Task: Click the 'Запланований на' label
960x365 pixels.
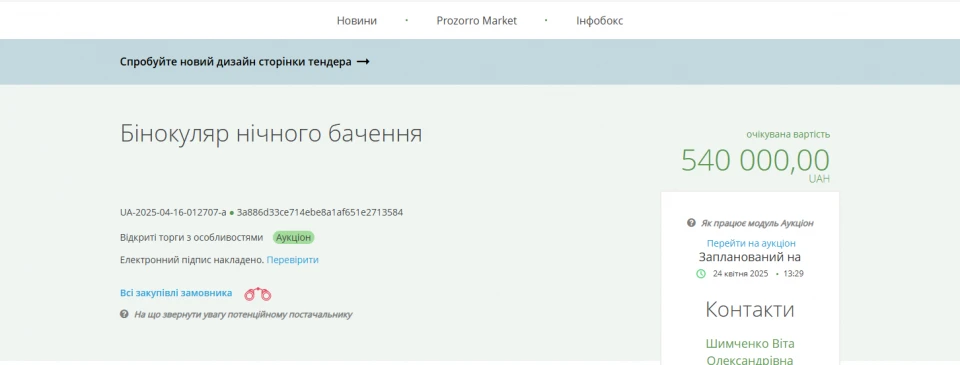Action: pyautogui.click(x=750, y=257)
